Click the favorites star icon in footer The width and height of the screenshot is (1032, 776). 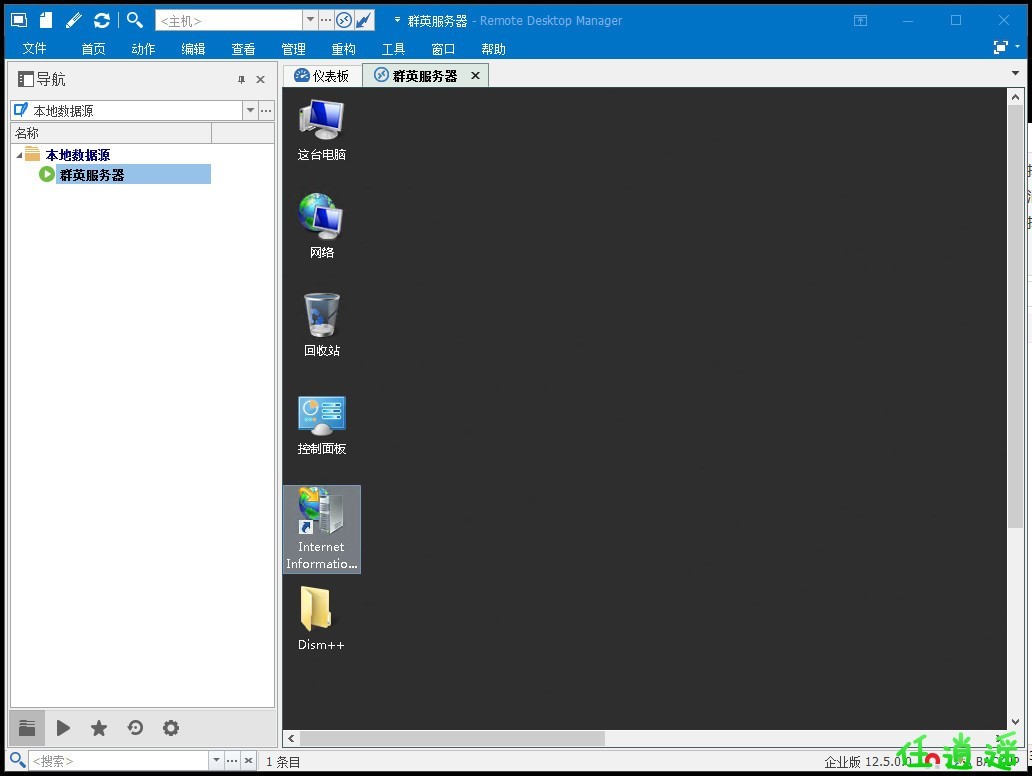[99, 728]
